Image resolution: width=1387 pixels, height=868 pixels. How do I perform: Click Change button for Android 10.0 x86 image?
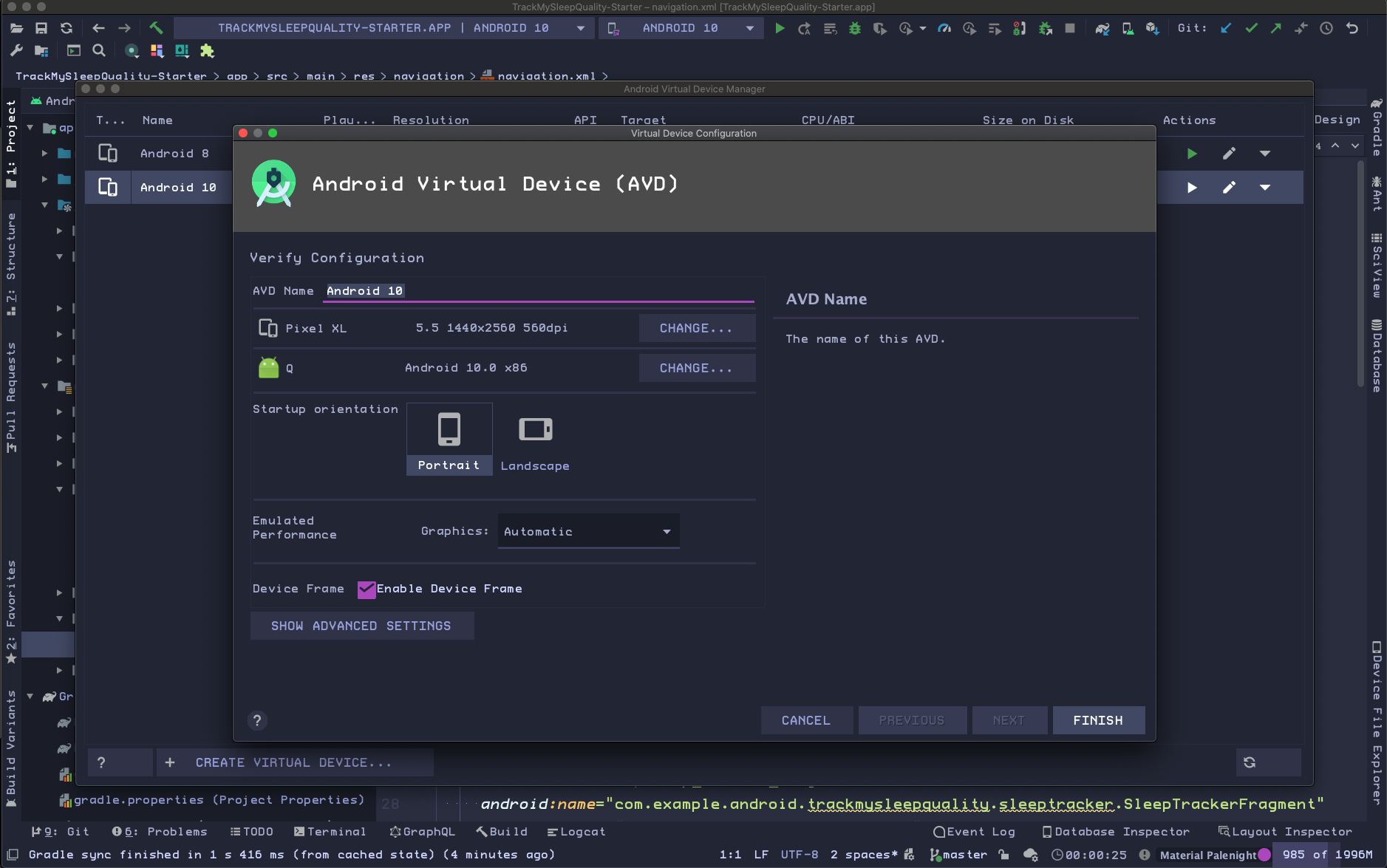(696, 368)
